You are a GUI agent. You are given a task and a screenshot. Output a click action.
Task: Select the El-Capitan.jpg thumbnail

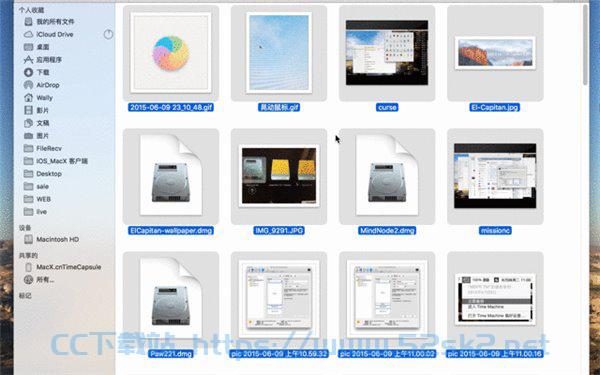(x=495, y=53)
